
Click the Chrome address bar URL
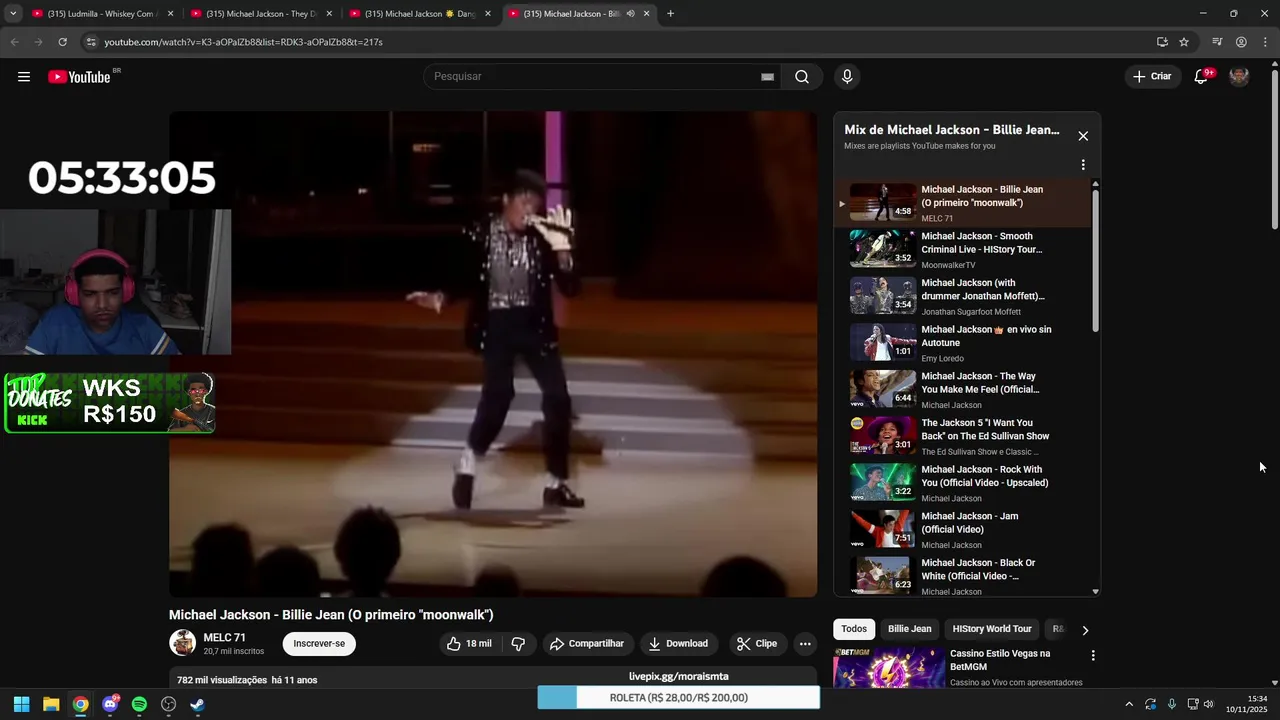pyautogui.click(x=243, y=42)
